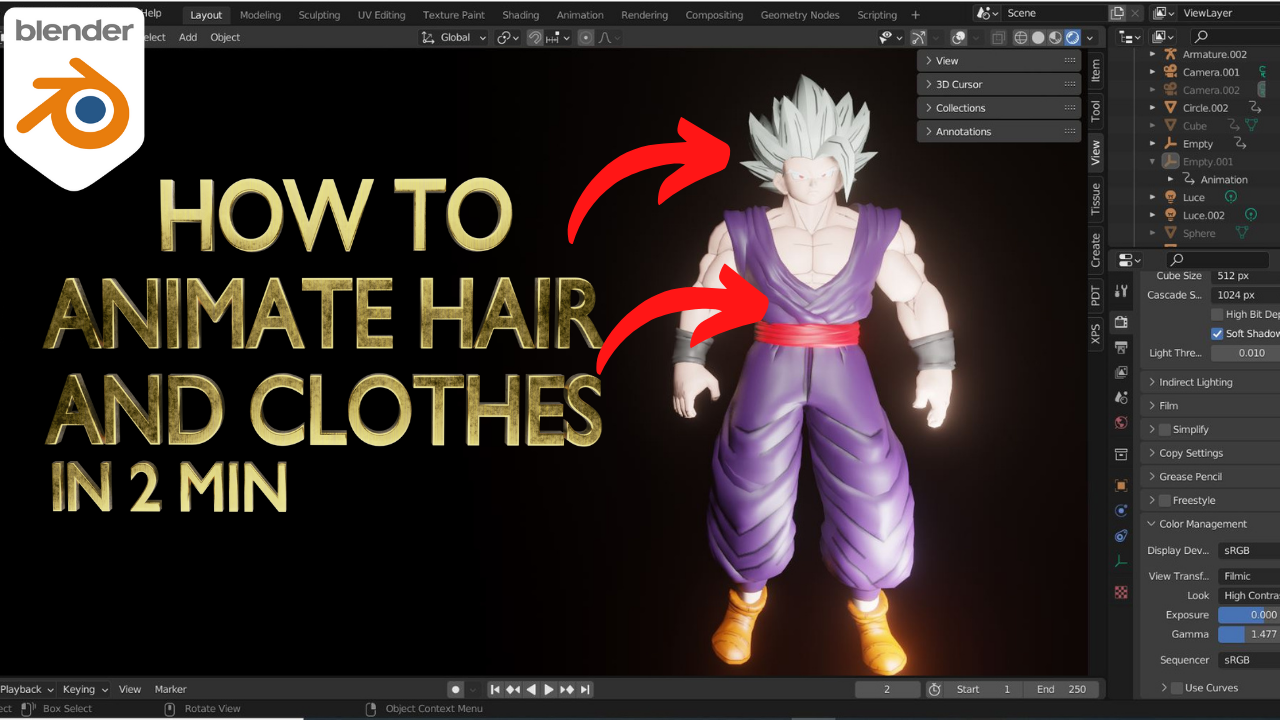
Task: Enable High Bit Depth checkbox
Action: click(1217, 315)
